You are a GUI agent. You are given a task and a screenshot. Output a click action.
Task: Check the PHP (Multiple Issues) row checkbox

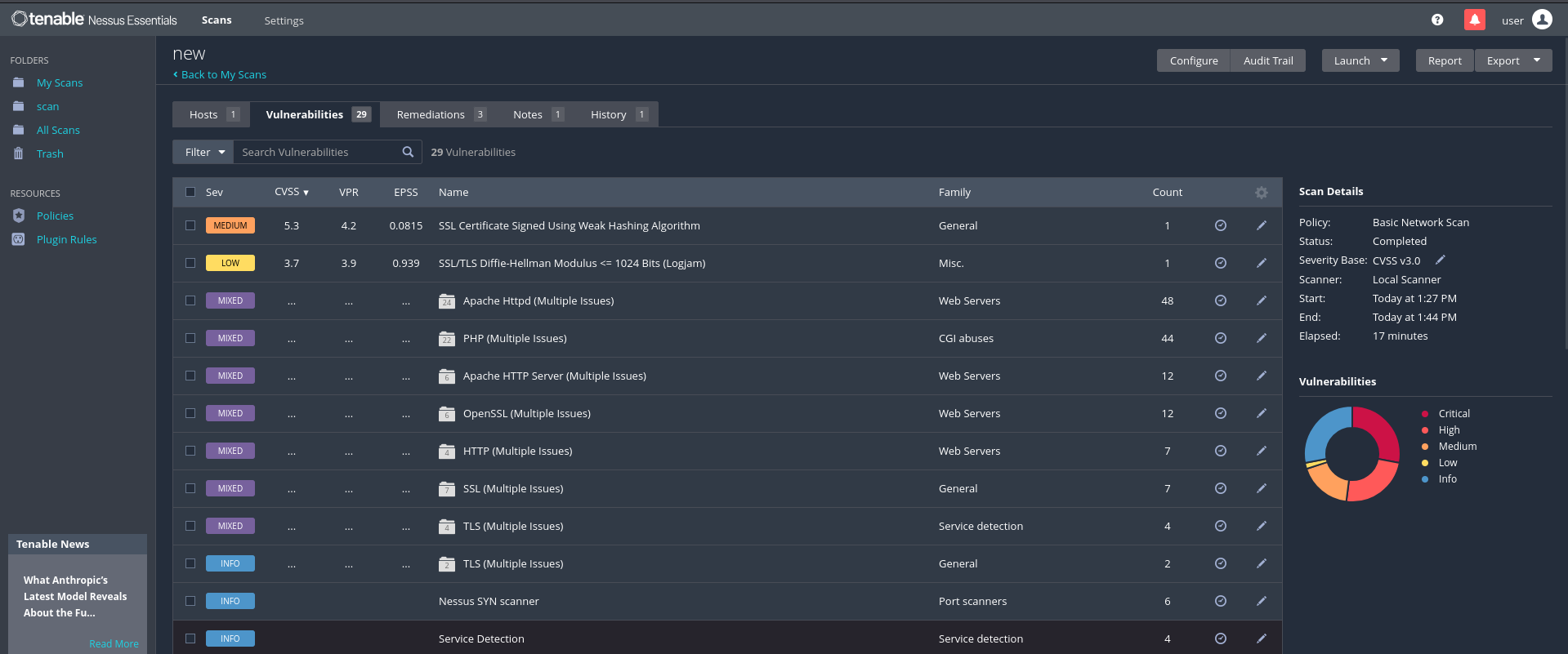190,338
